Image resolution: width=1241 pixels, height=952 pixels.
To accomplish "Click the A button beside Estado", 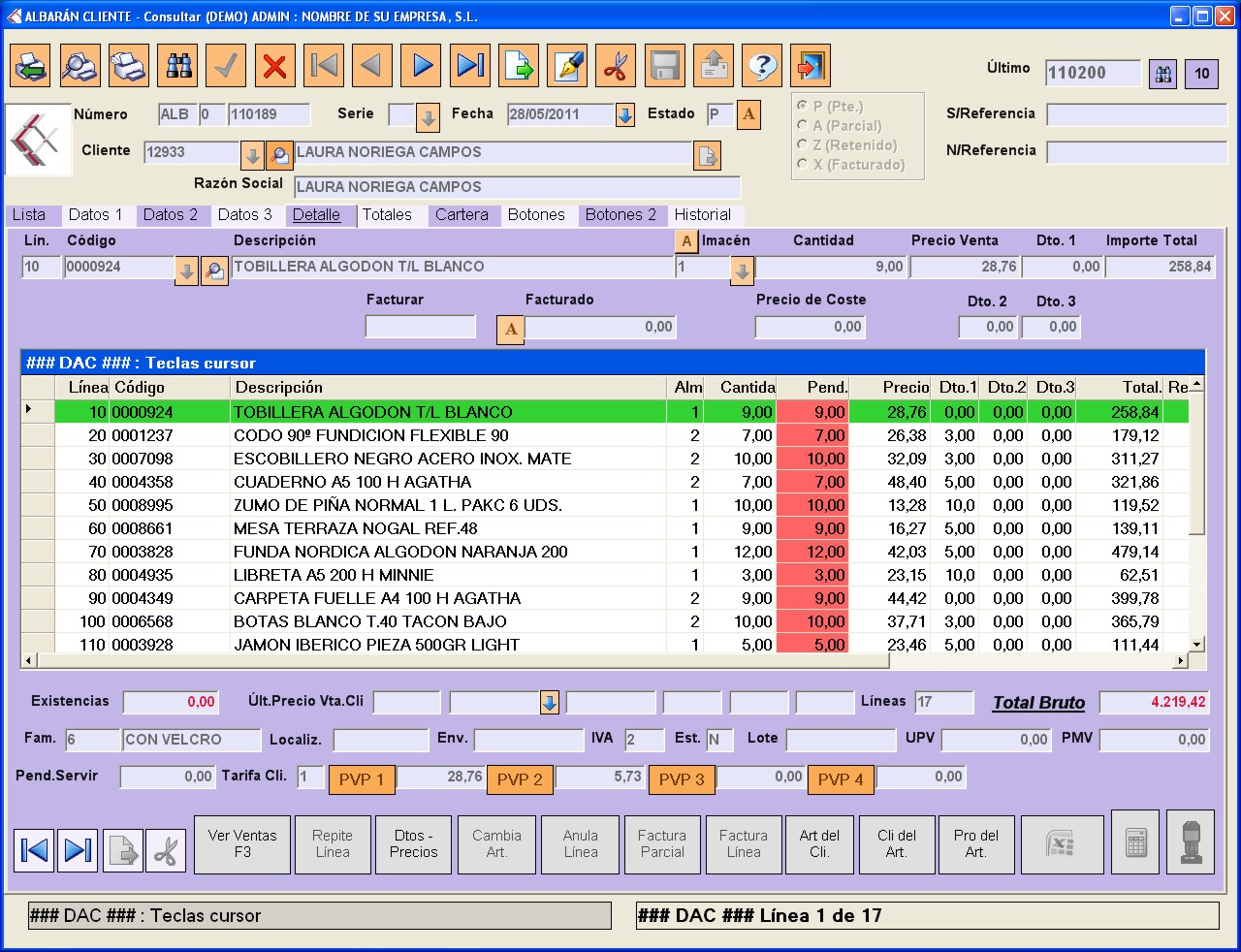I will (748, 114).
